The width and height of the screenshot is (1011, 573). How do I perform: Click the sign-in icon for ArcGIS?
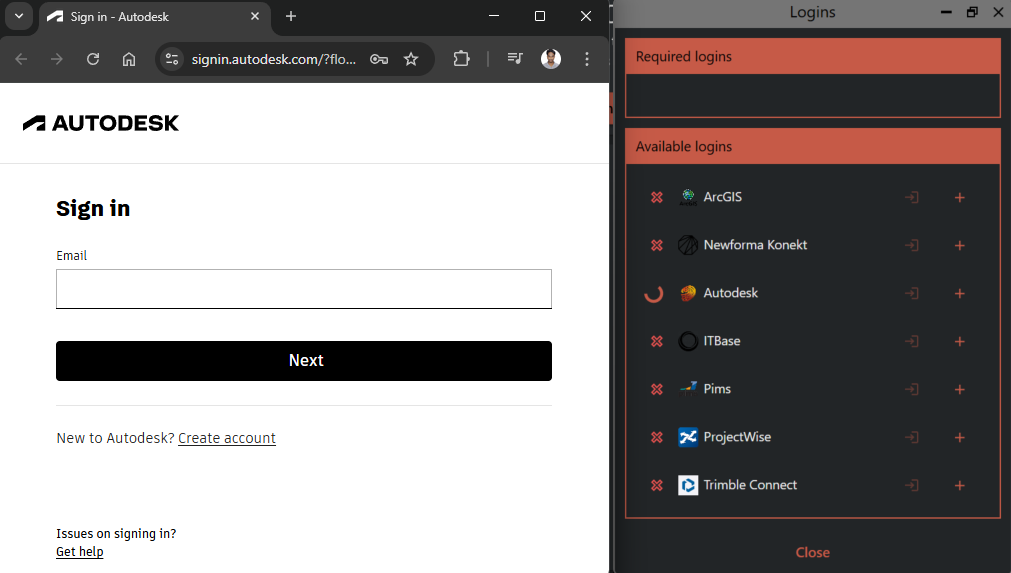pos(911,197)
